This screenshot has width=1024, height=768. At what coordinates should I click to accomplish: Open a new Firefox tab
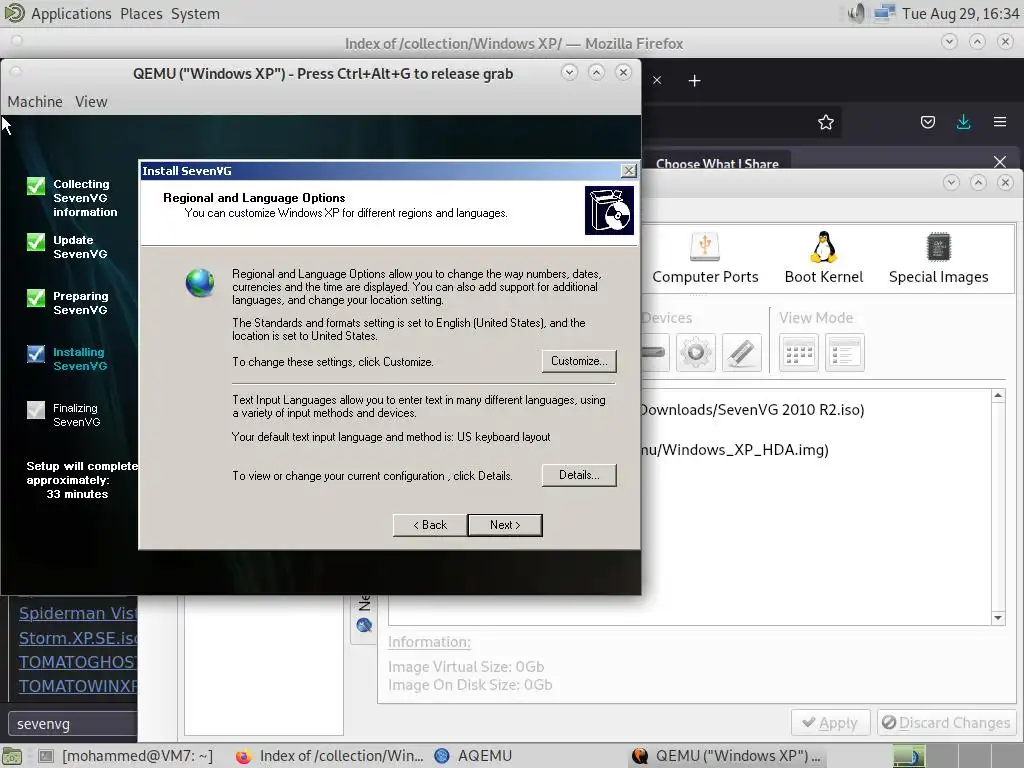pyautogui.click(x=694, y=80)
